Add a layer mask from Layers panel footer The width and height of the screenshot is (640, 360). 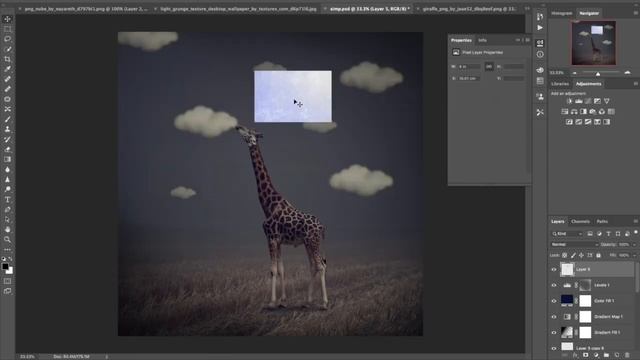[586, 356]
